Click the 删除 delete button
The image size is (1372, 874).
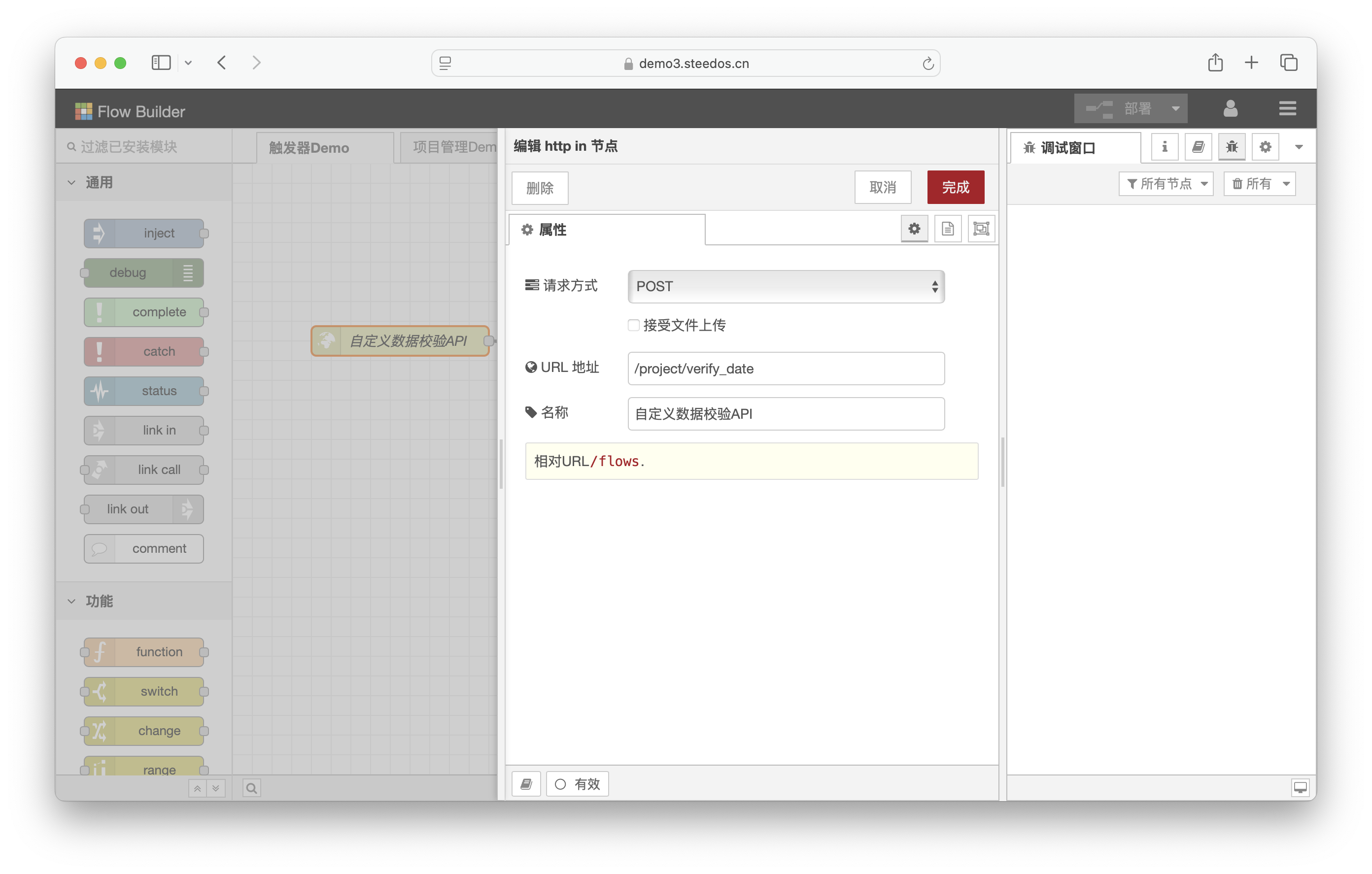[540, 187]
